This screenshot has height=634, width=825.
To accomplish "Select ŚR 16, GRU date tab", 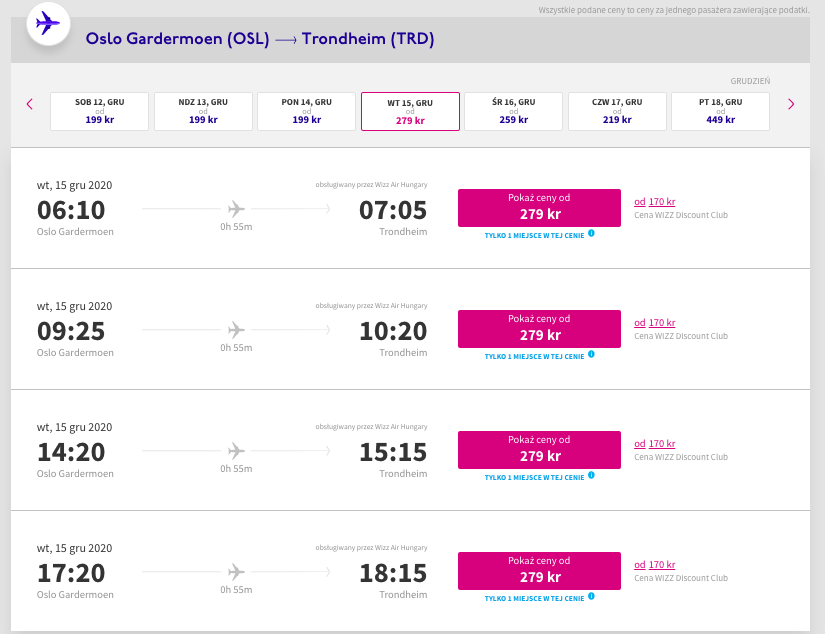I will 514,111.
